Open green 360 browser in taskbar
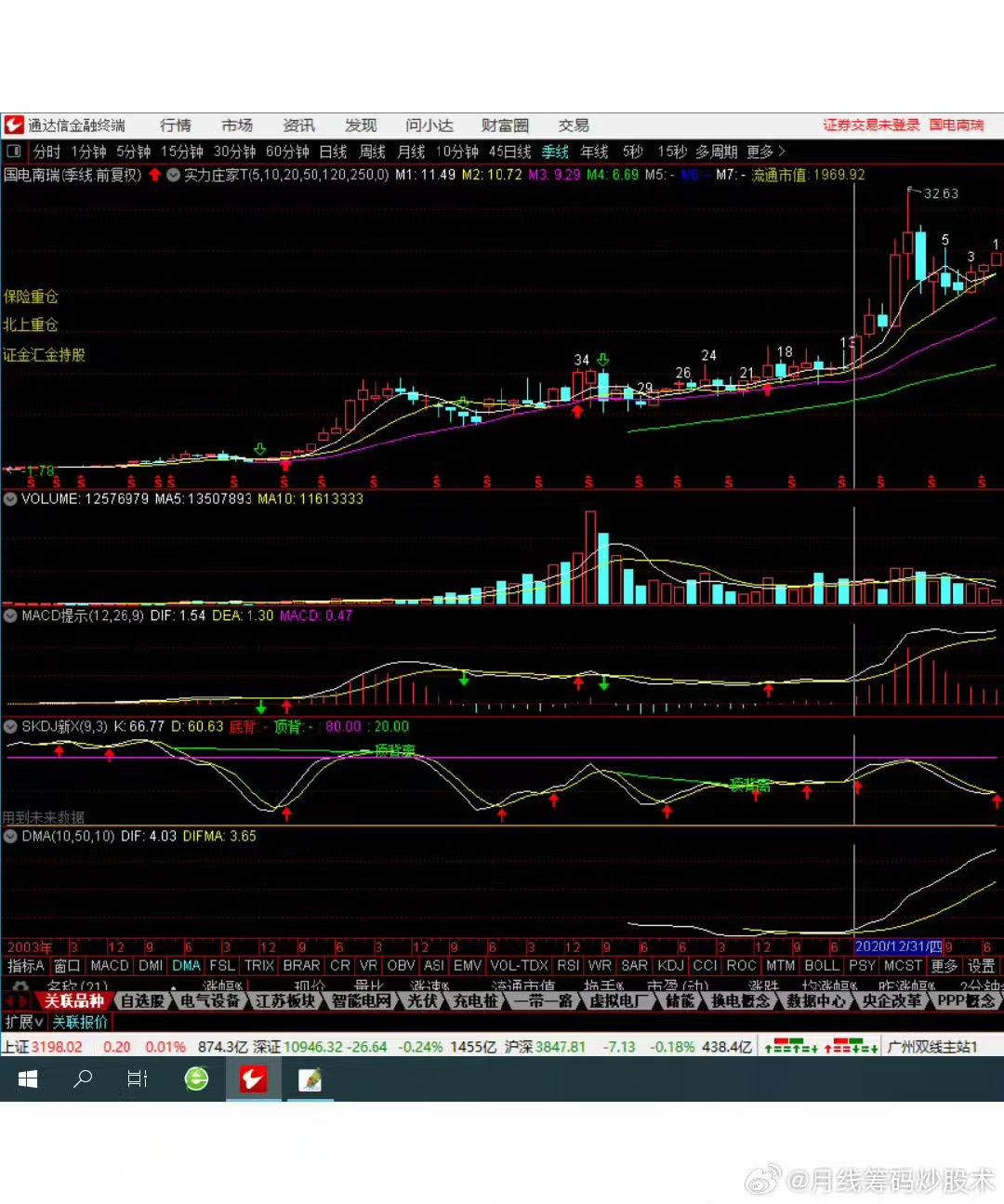This screenshot has height=1204, width=1004. pyautogui.click(x=196, y=1078)
